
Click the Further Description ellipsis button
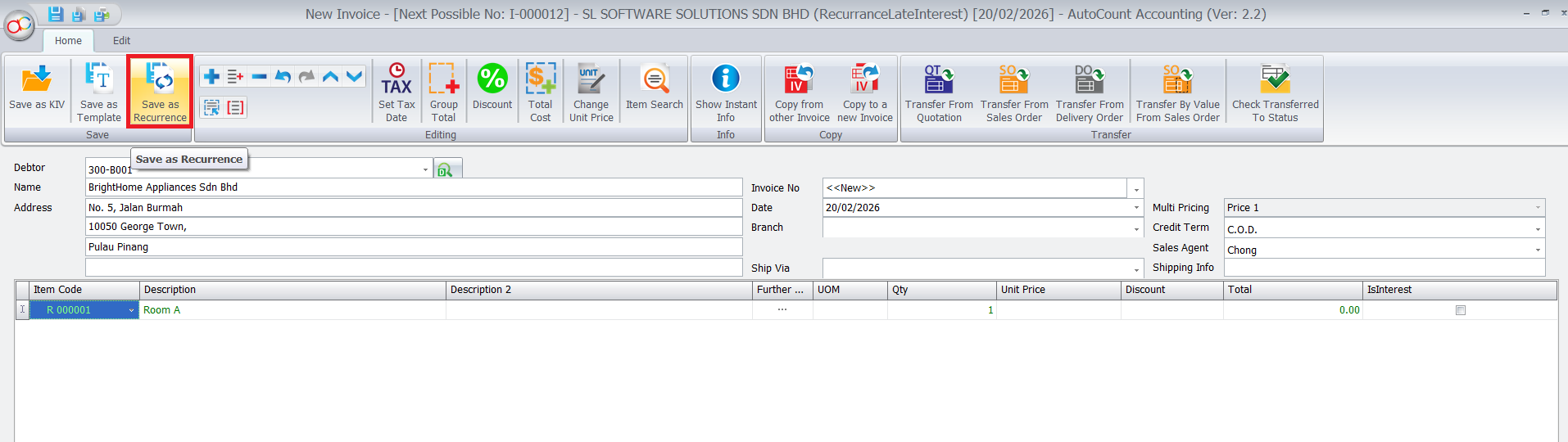(782, 310)
